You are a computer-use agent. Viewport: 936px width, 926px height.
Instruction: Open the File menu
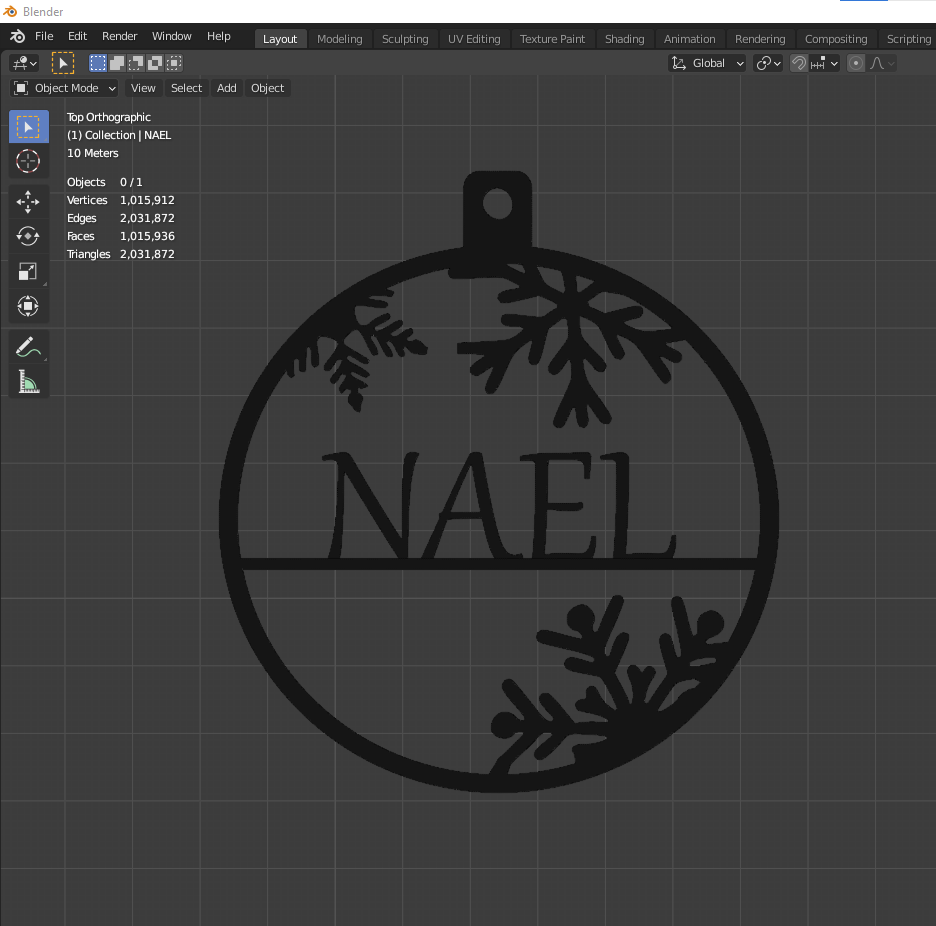click(x=44, y=36)
